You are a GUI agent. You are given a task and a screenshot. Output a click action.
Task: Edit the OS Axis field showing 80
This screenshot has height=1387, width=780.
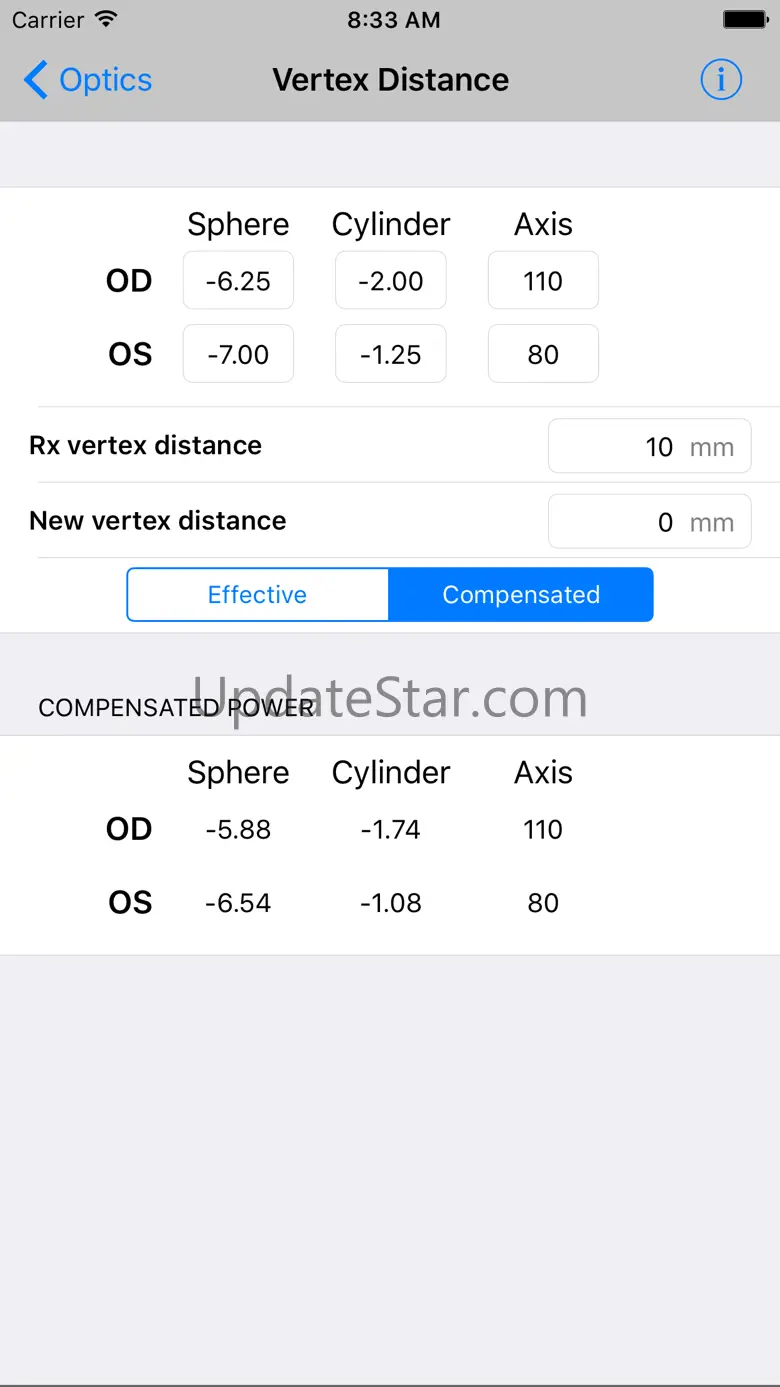click(x=543, y=354)
